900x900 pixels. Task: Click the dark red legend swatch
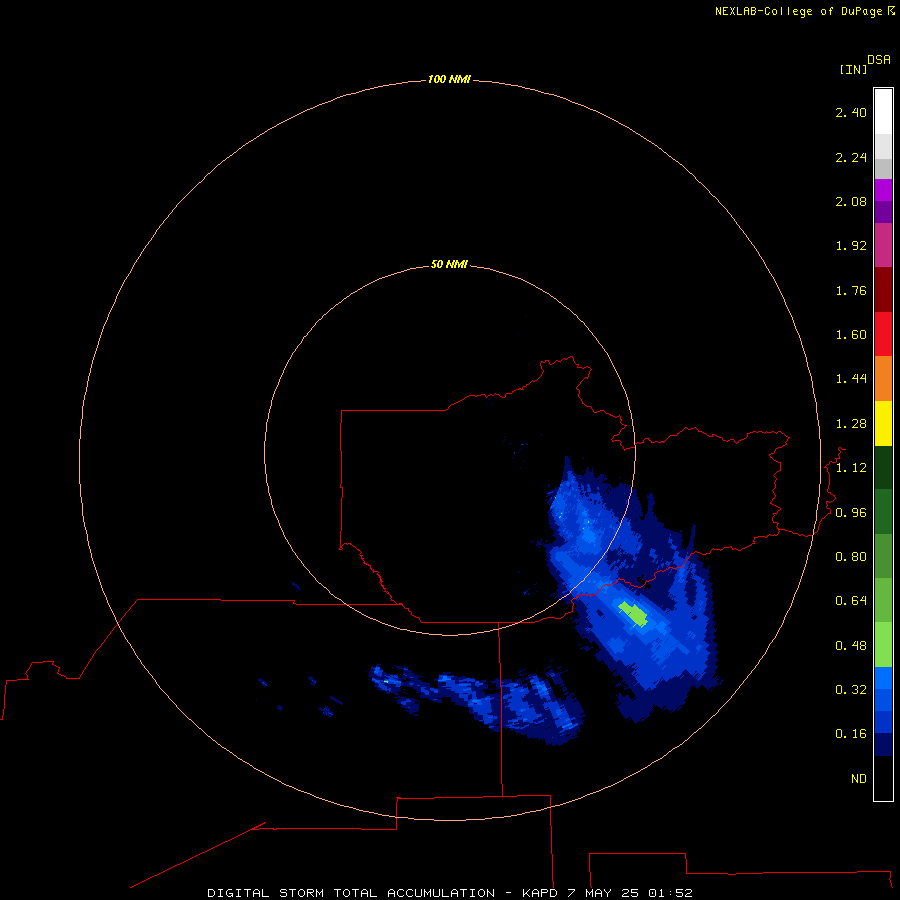point(883,290)
